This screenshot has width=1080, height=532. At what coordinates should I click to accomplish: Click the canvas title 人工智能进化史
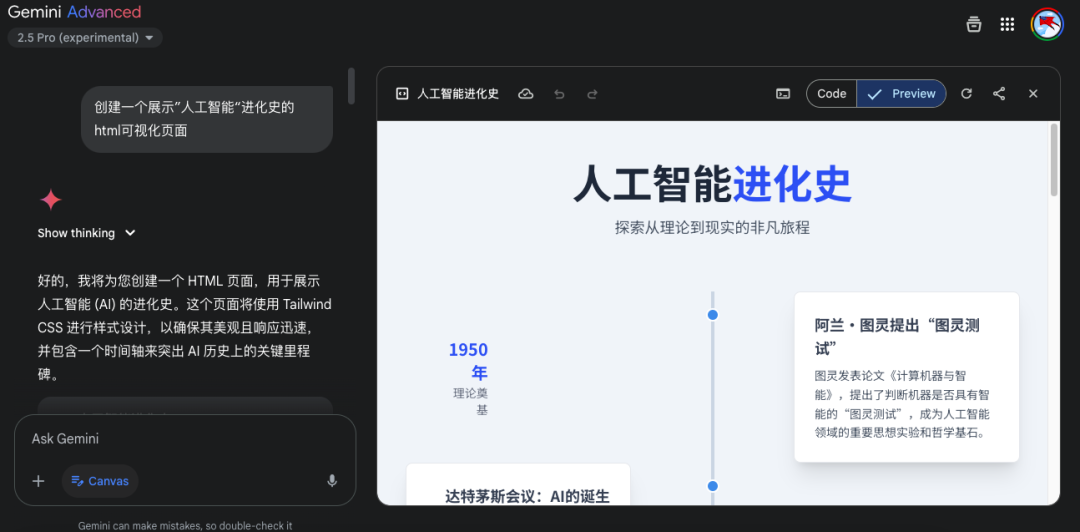pos(458,94)
